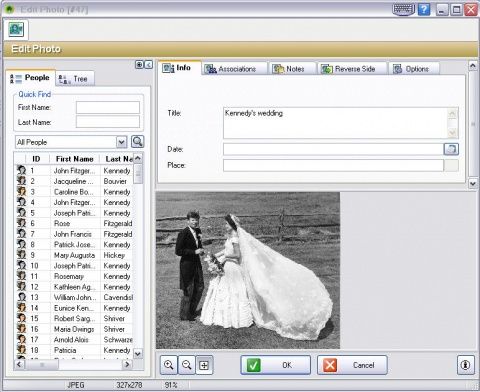The height and width of the screenshot is (392, 480).
Task: Open the Reverse Side tab
Action: tap(352, 69)
